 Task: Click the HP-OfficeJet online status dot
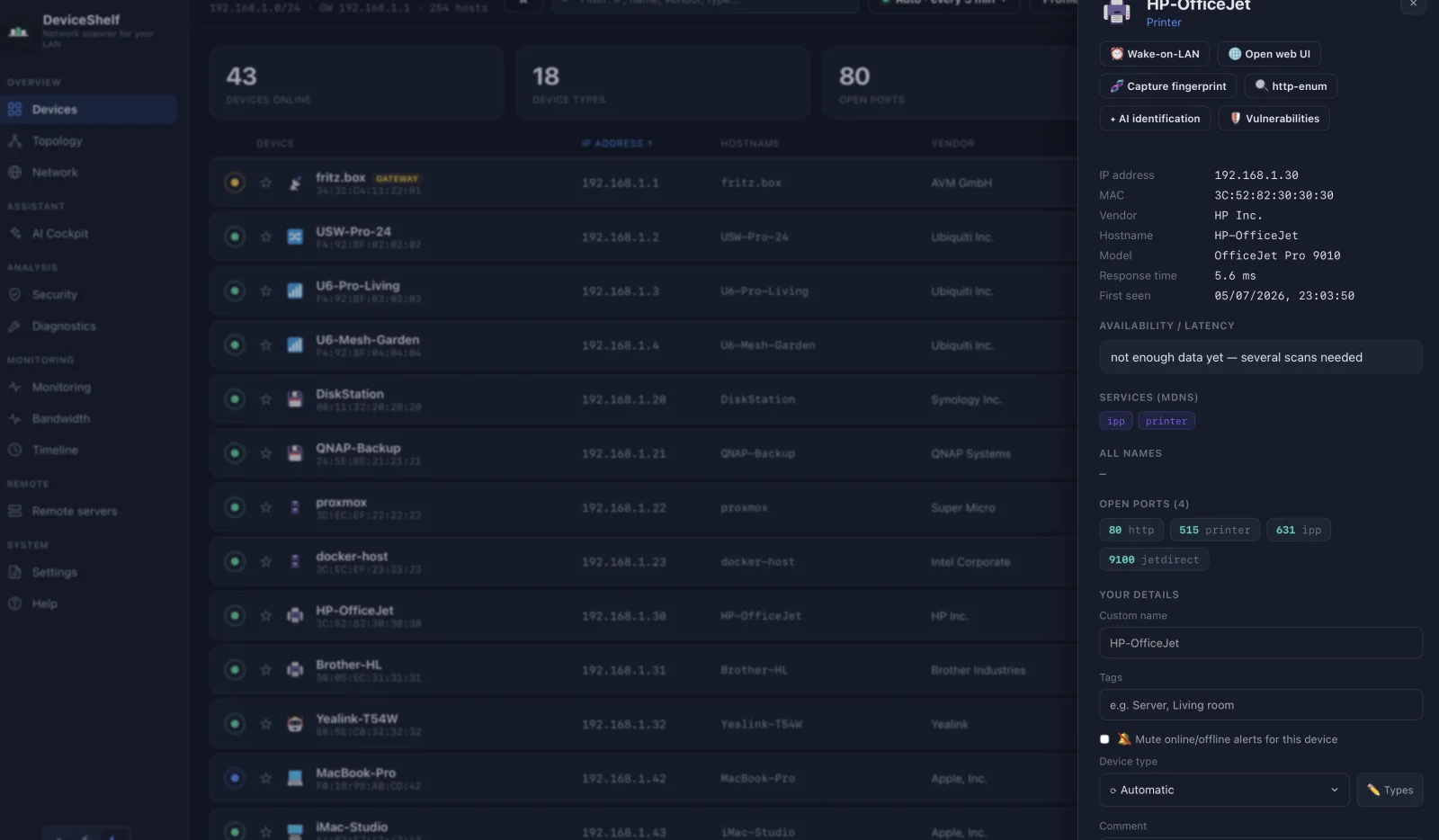235,616
